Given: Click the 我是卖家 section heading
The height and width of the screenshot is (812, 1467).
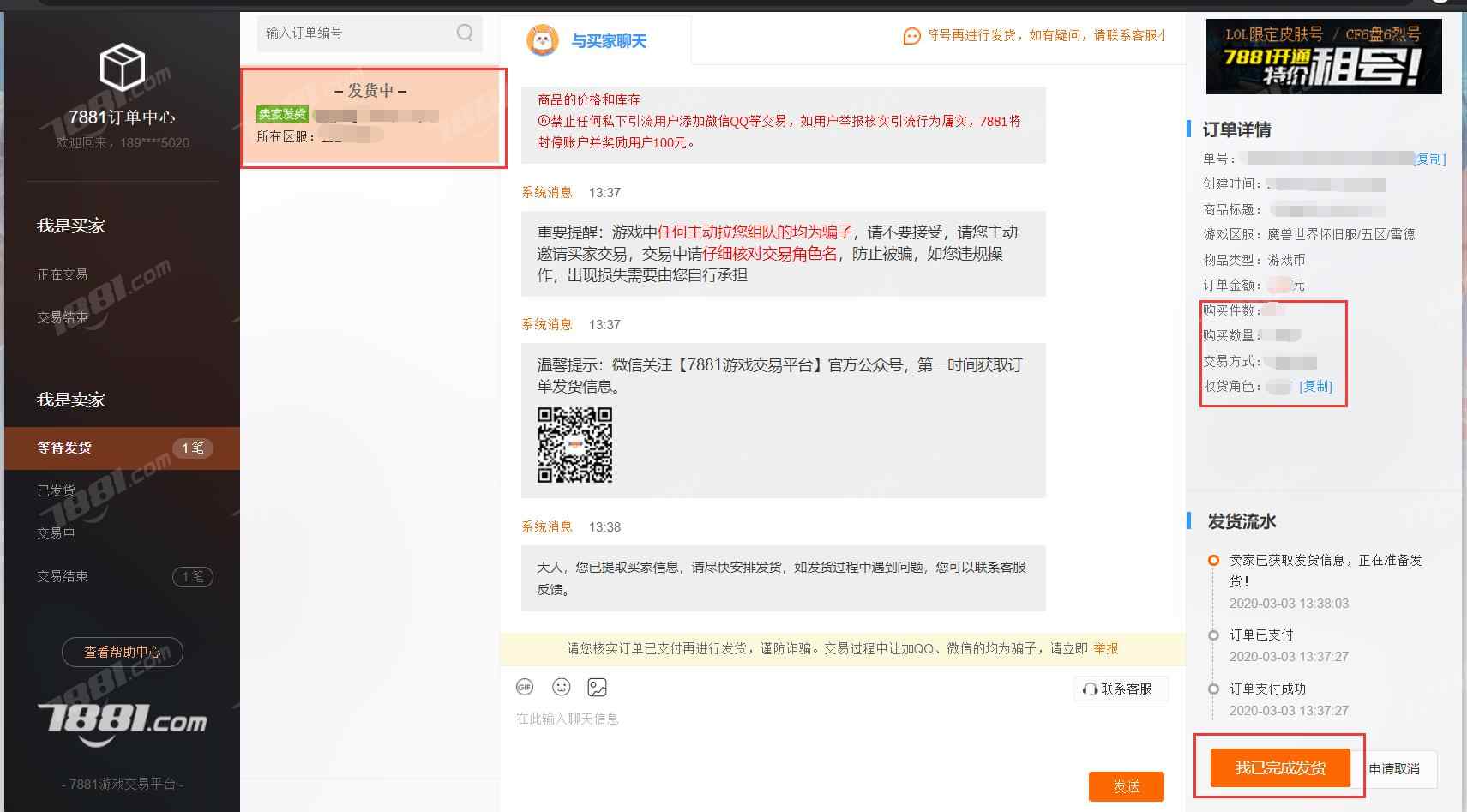Looking at the screenshot, I should (71, 400).
